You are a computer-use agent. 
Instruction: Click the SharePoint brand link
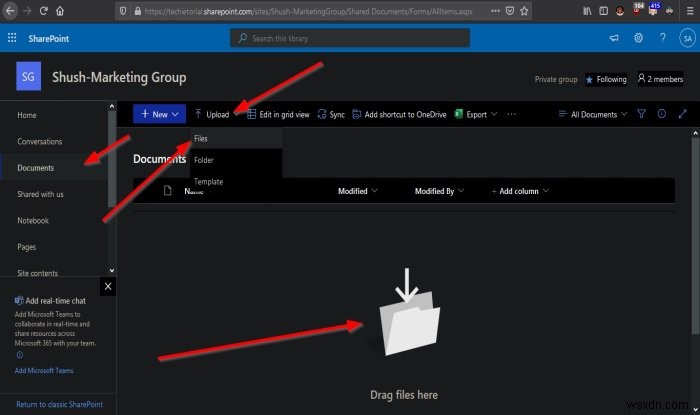click(49, 38)
